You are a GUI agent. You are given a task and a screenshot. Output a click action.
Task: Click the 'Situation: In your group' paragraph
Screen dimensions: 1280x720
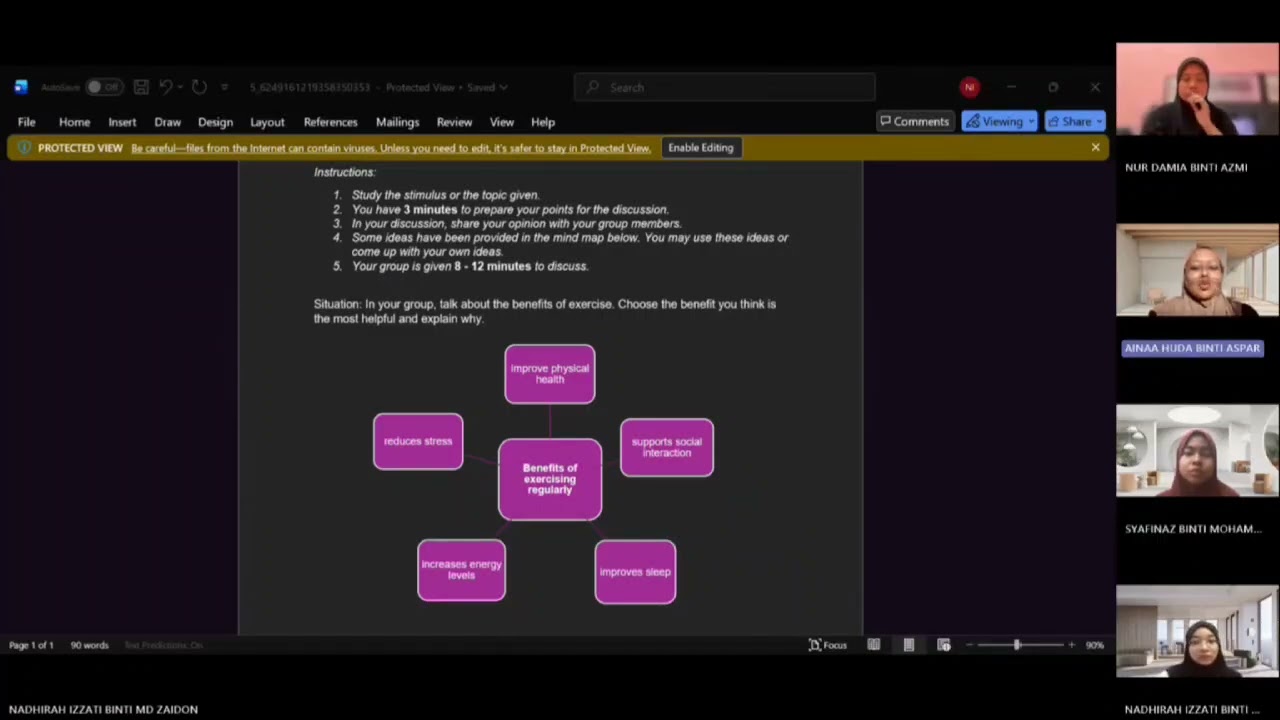coord(545,311)
